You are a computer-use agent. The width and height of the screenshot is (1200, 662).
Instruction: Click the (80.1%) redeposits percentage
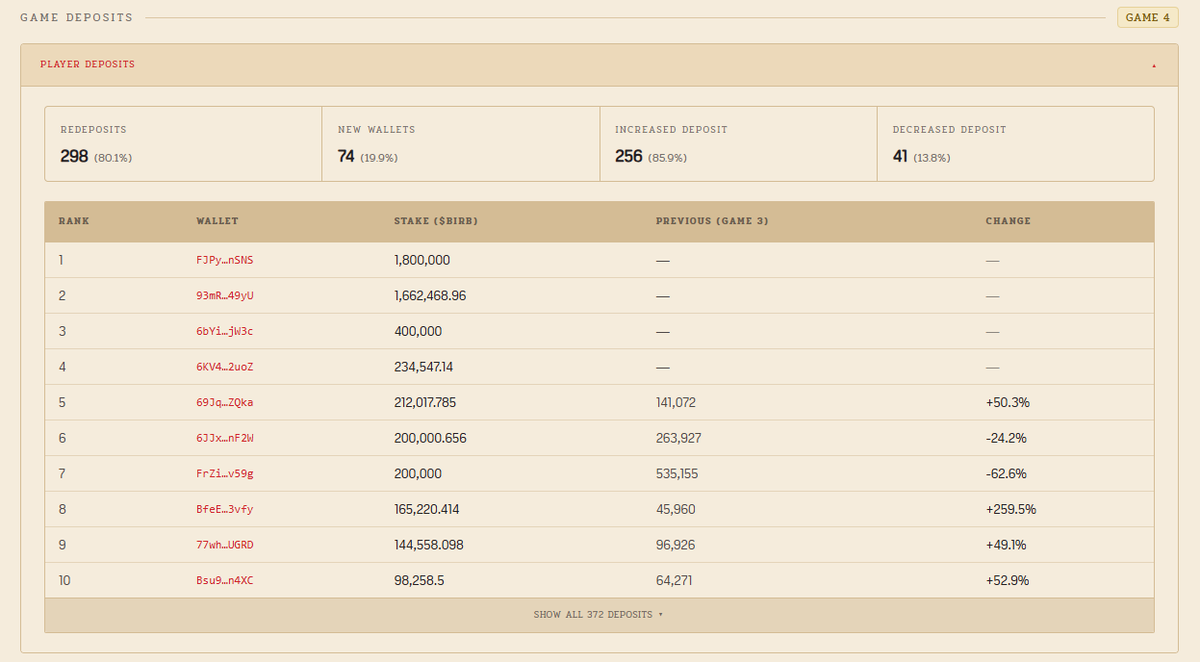pos(113,158)
